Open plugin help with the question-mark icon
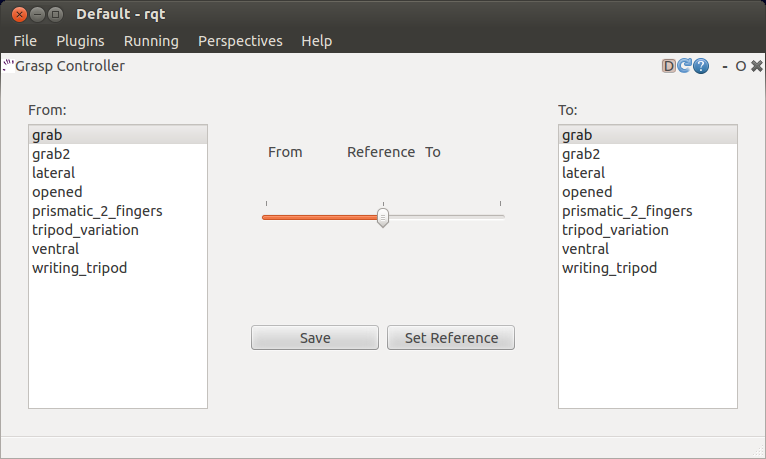 click(701, 66)
